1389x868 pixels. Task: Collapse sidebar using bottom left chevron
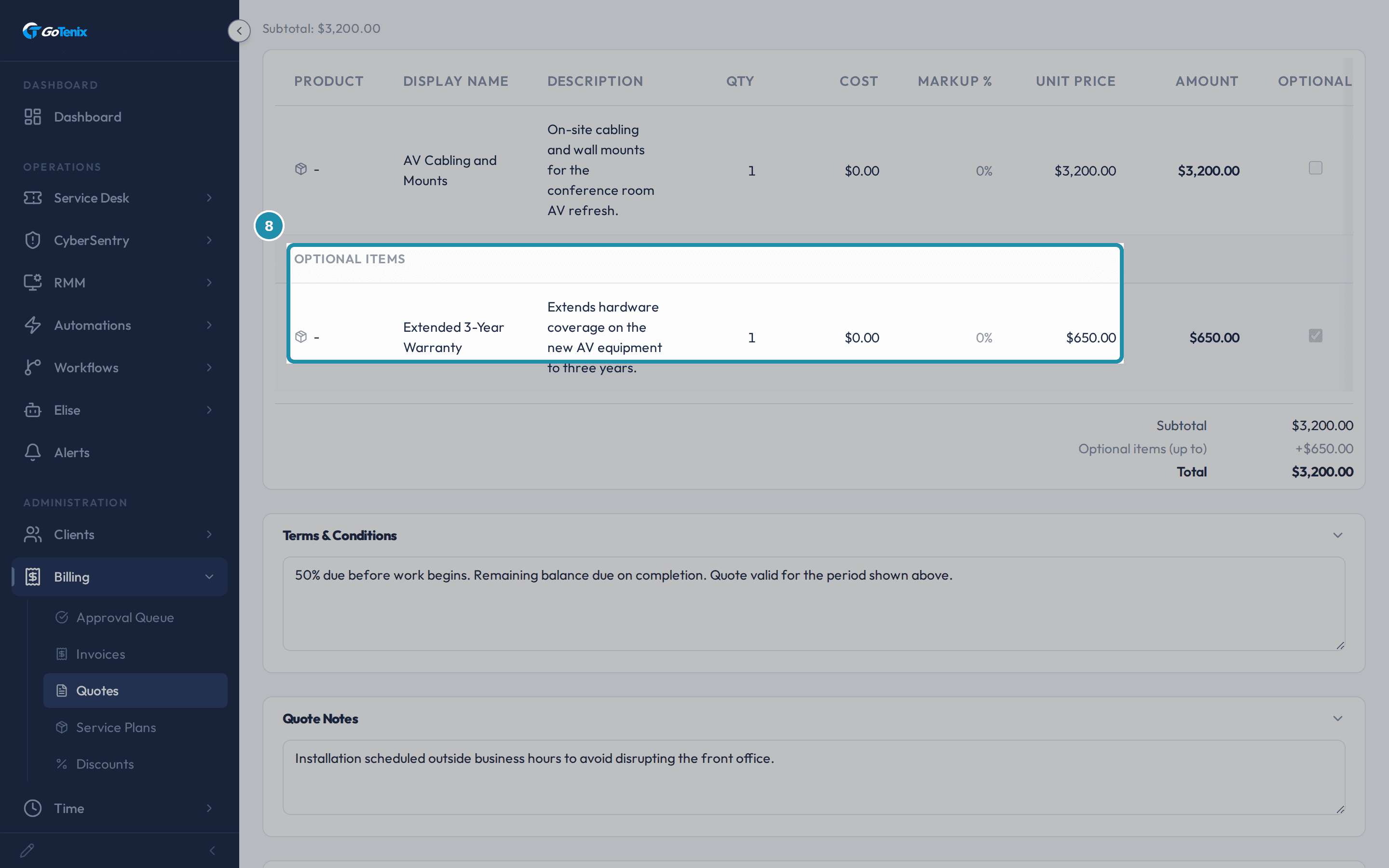[212, 850]
